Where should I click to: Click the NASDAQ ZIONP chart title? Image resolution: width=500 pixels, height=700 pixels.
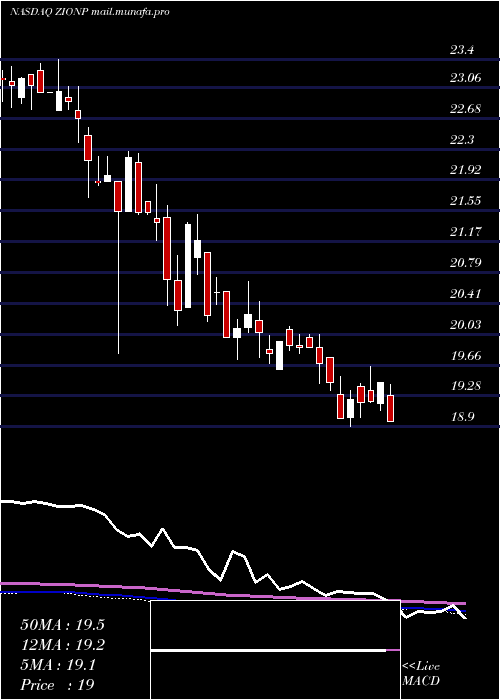89,12
